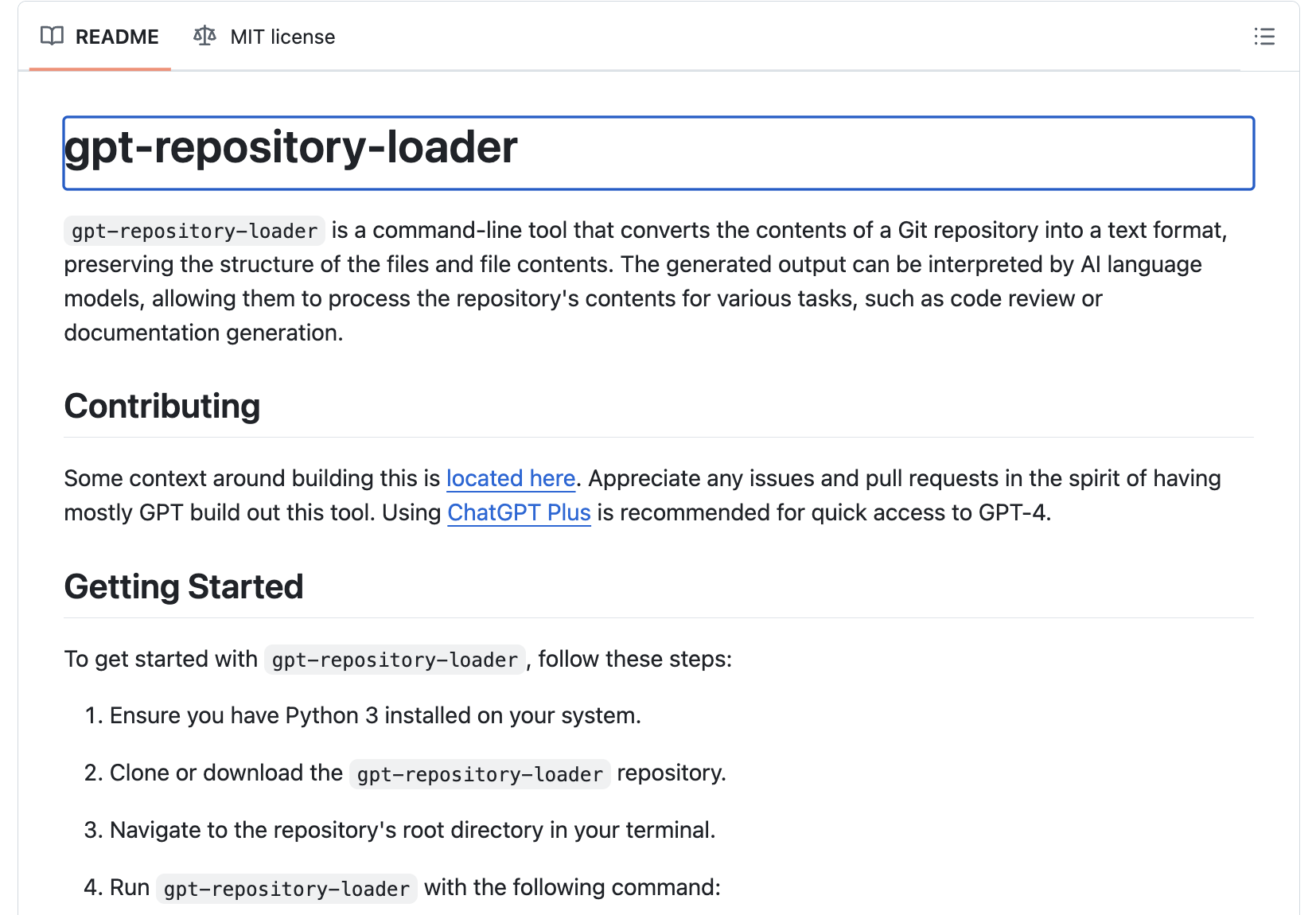Screen dimensions: 1316x915
Task: Switch to the README tab
Action: (116, 37)
